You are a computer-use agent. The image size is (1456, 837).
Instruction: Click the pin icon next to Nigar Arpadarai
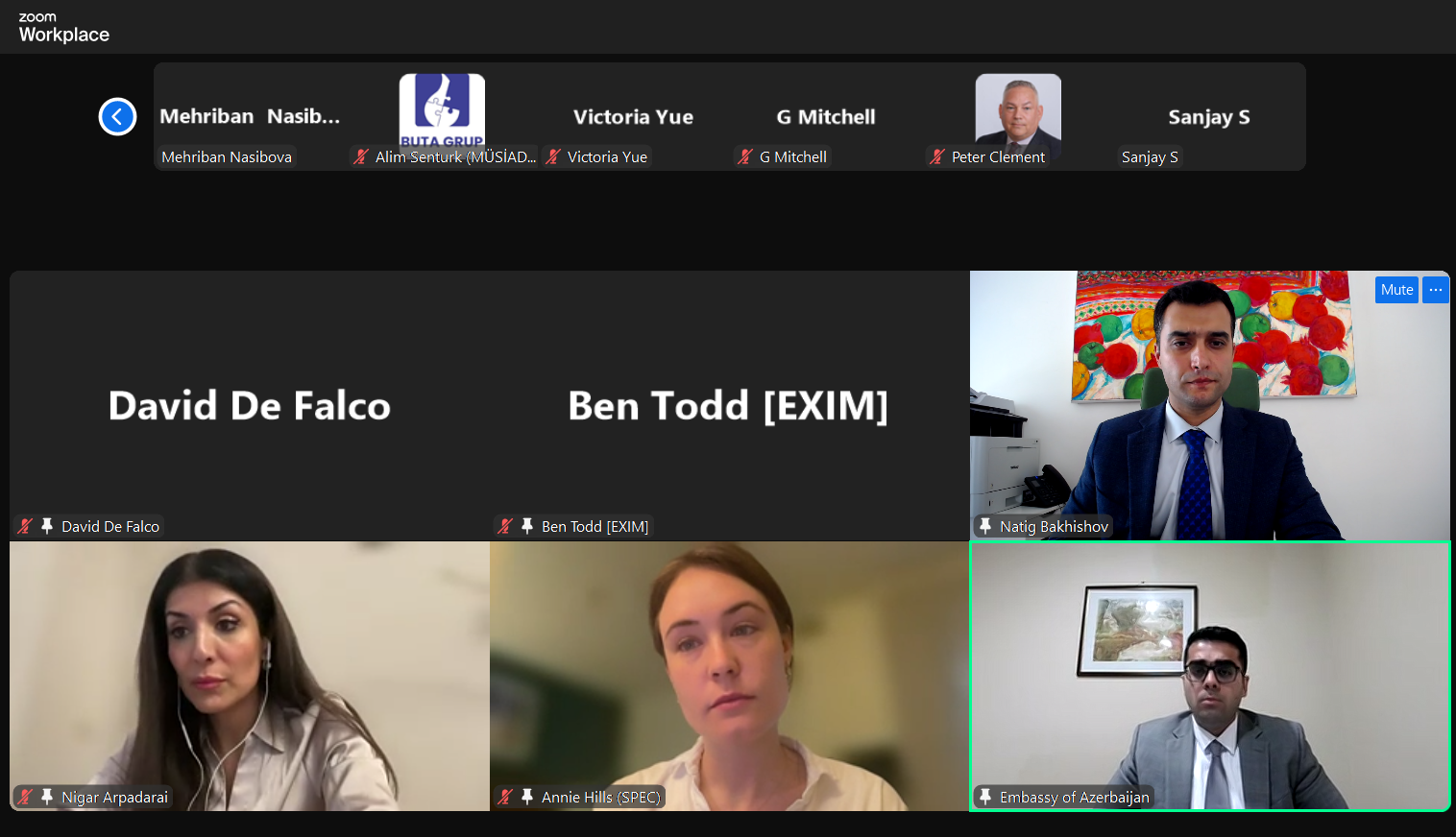[46, 797]
